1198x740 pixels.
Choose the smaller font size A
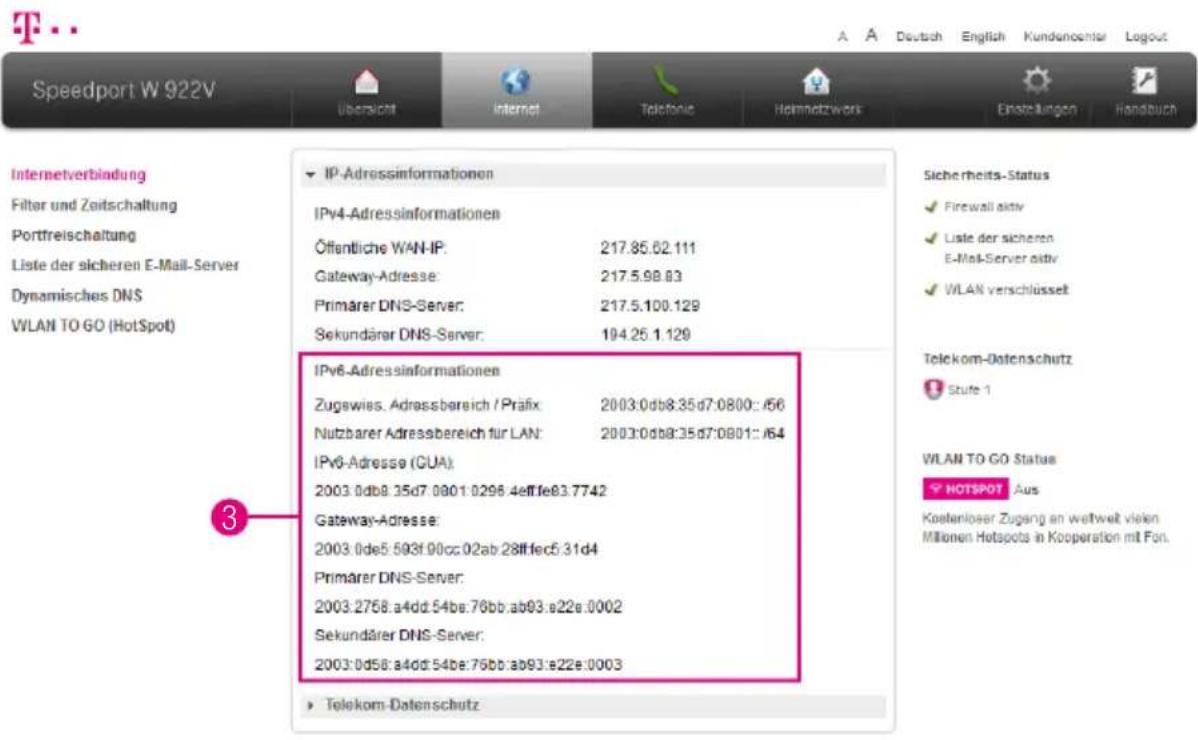click(x=843, y=37)
